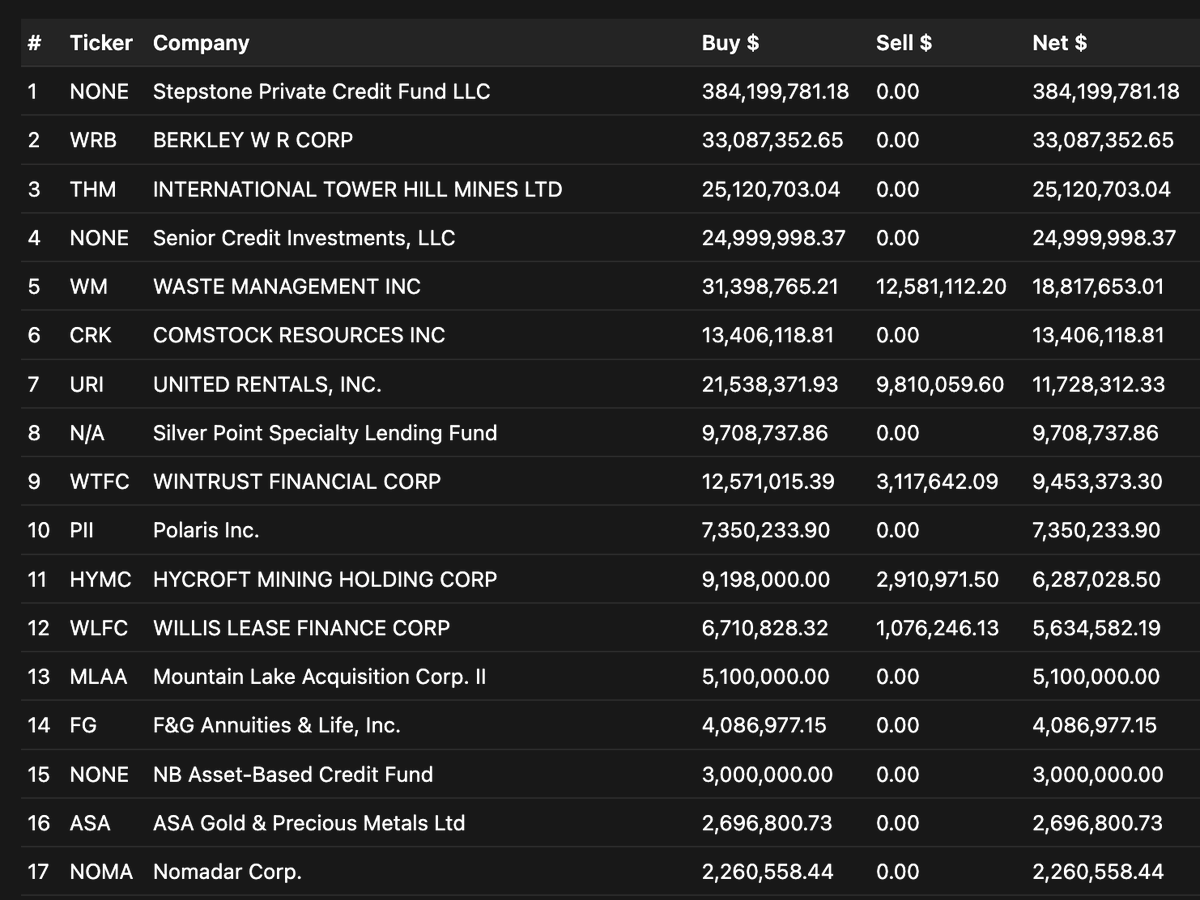
Task: Click the WM ticker
Action: pos(89,287)
